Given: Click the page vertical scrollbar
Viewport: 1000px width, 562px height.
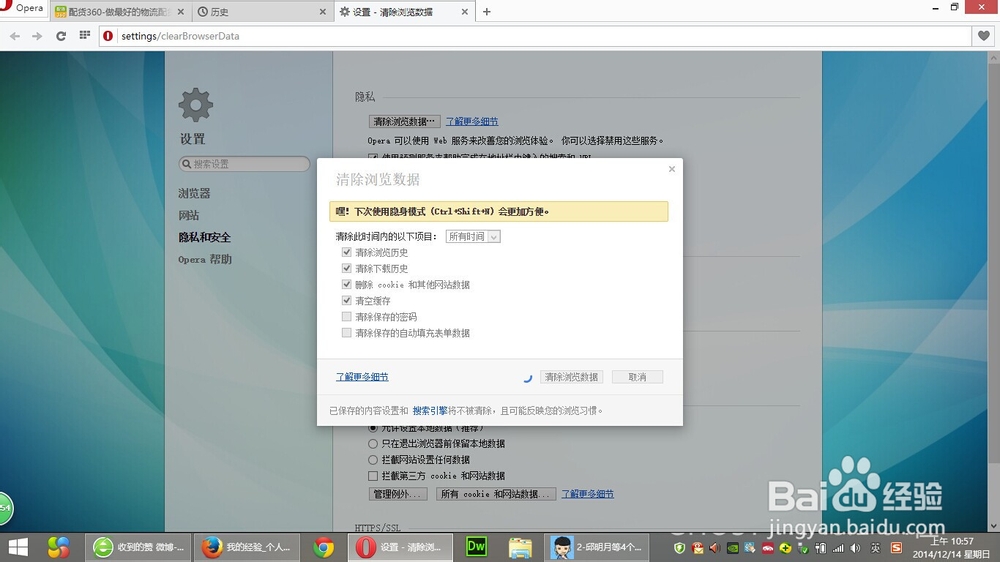Looking at the screenshot, I should tap(994, 291).
